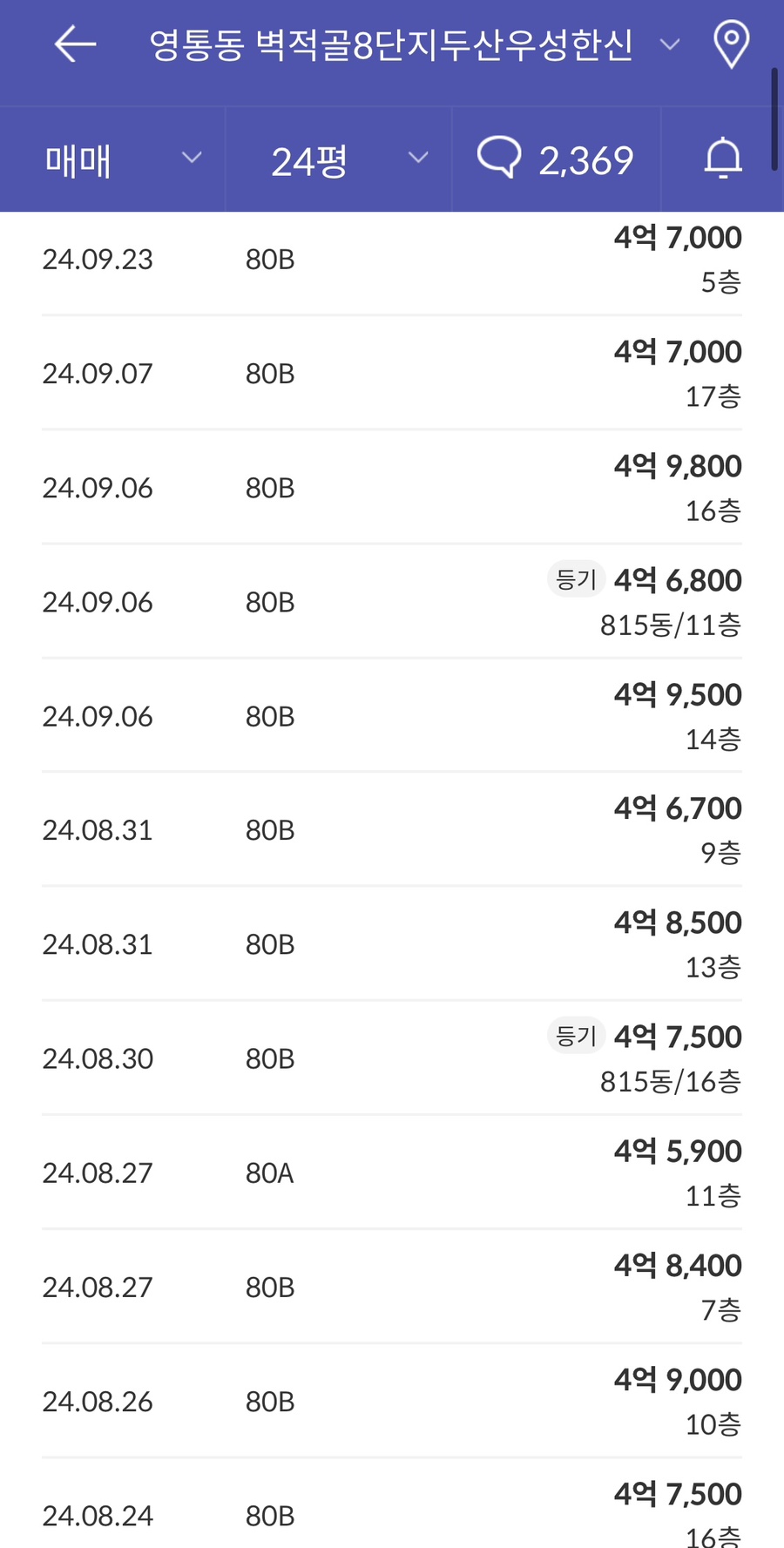Expand the apartment complex name dropdown

(x=669, y=44)
